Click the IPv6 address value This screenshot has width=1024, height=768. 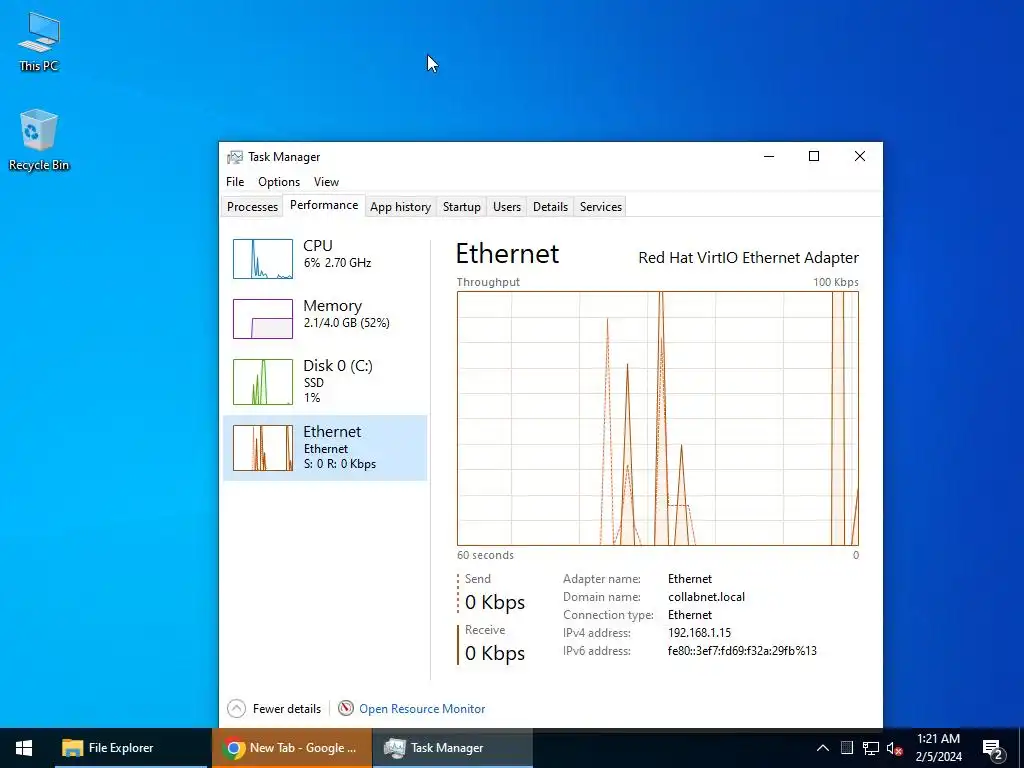coord(742,651)
